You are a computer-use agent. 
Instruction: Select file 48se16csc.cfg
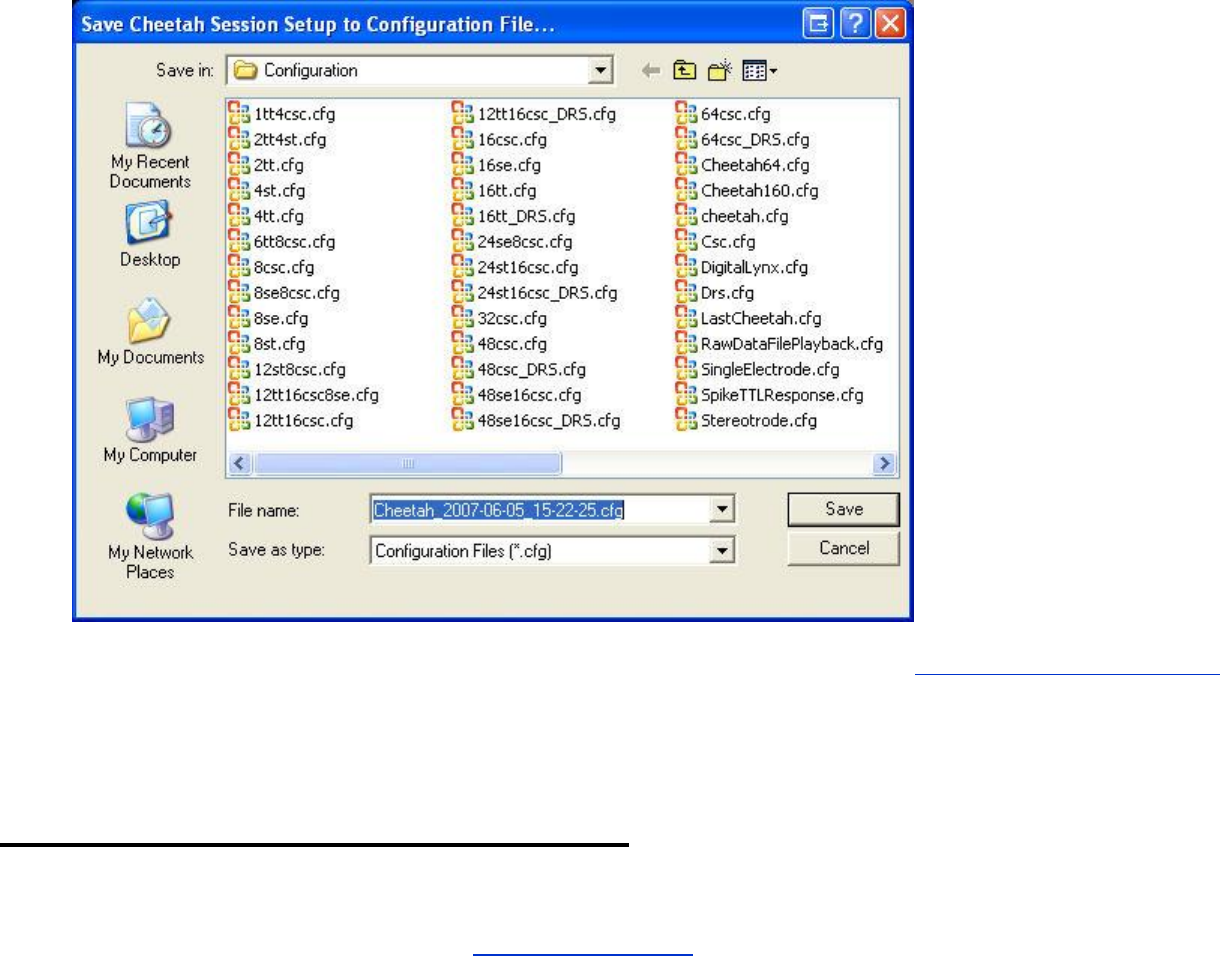[518, 395]
